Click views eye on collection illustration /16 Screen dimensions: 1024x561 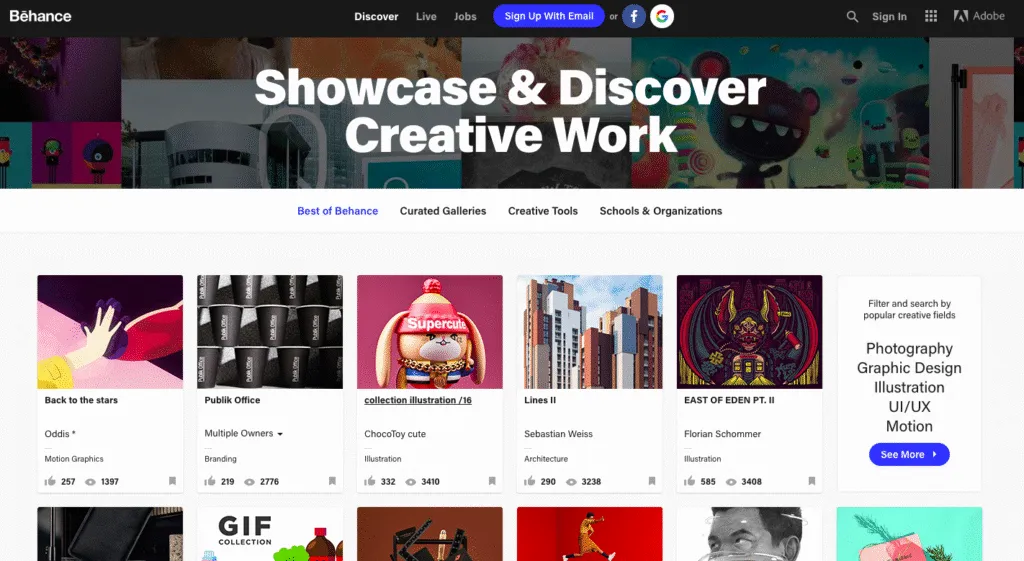pyautogui.click(x=411, y=482)
